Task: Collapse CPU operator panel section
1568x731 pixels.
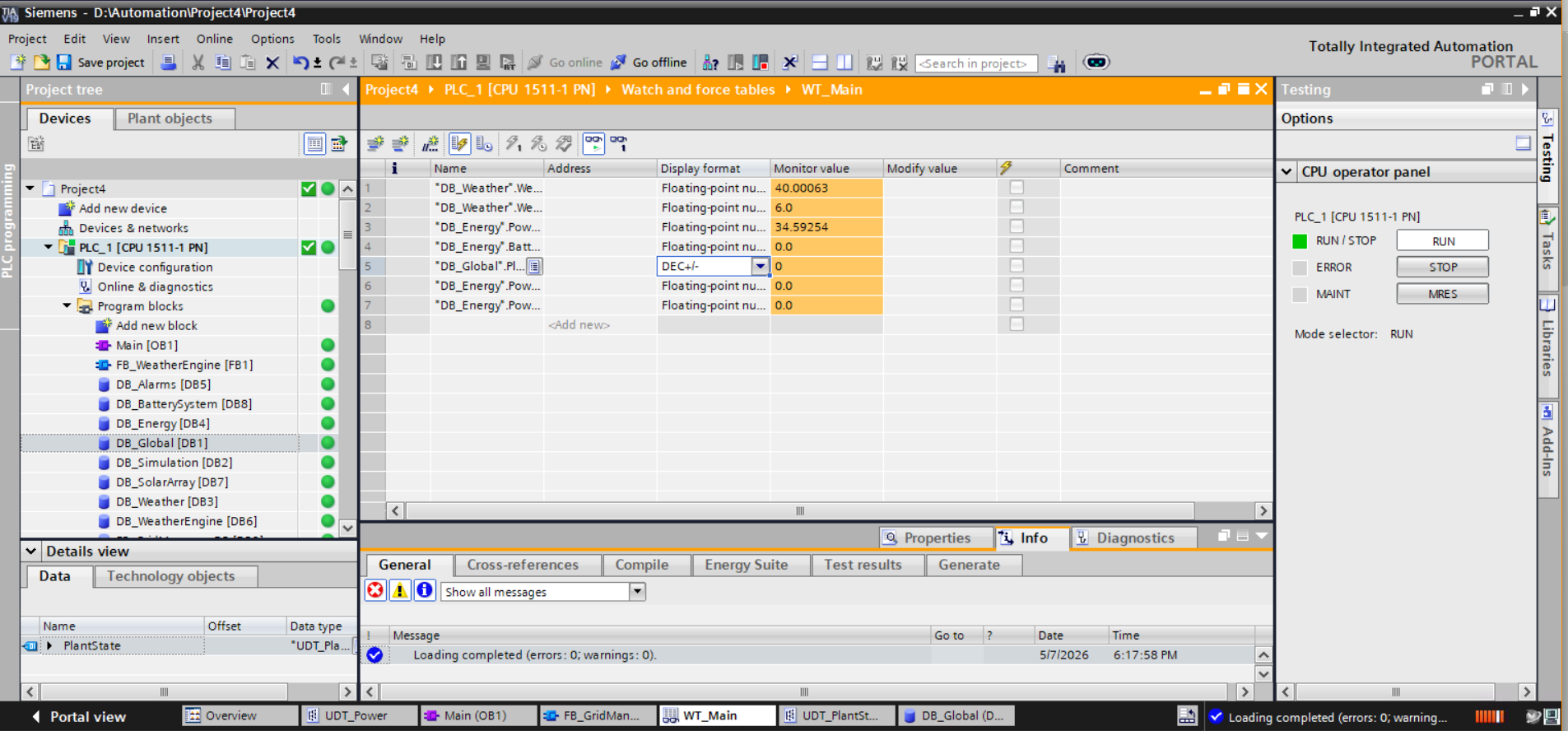Action: [1287, 172]
